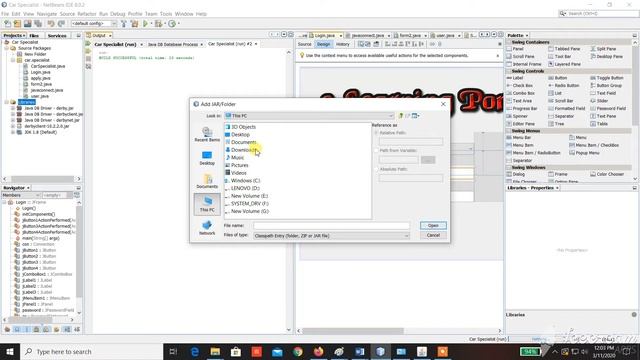Click the view menu icon in dialog
The width and height of the screenshot is (640, 360).
point(415,116)
